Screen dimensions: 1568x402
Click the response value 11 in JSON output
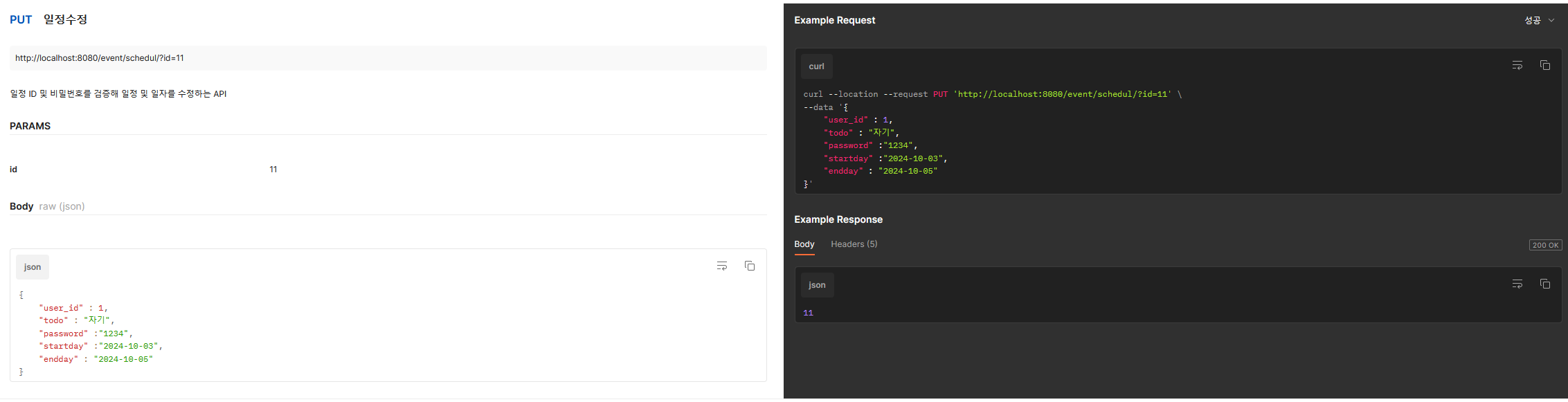tap(808, 313)
